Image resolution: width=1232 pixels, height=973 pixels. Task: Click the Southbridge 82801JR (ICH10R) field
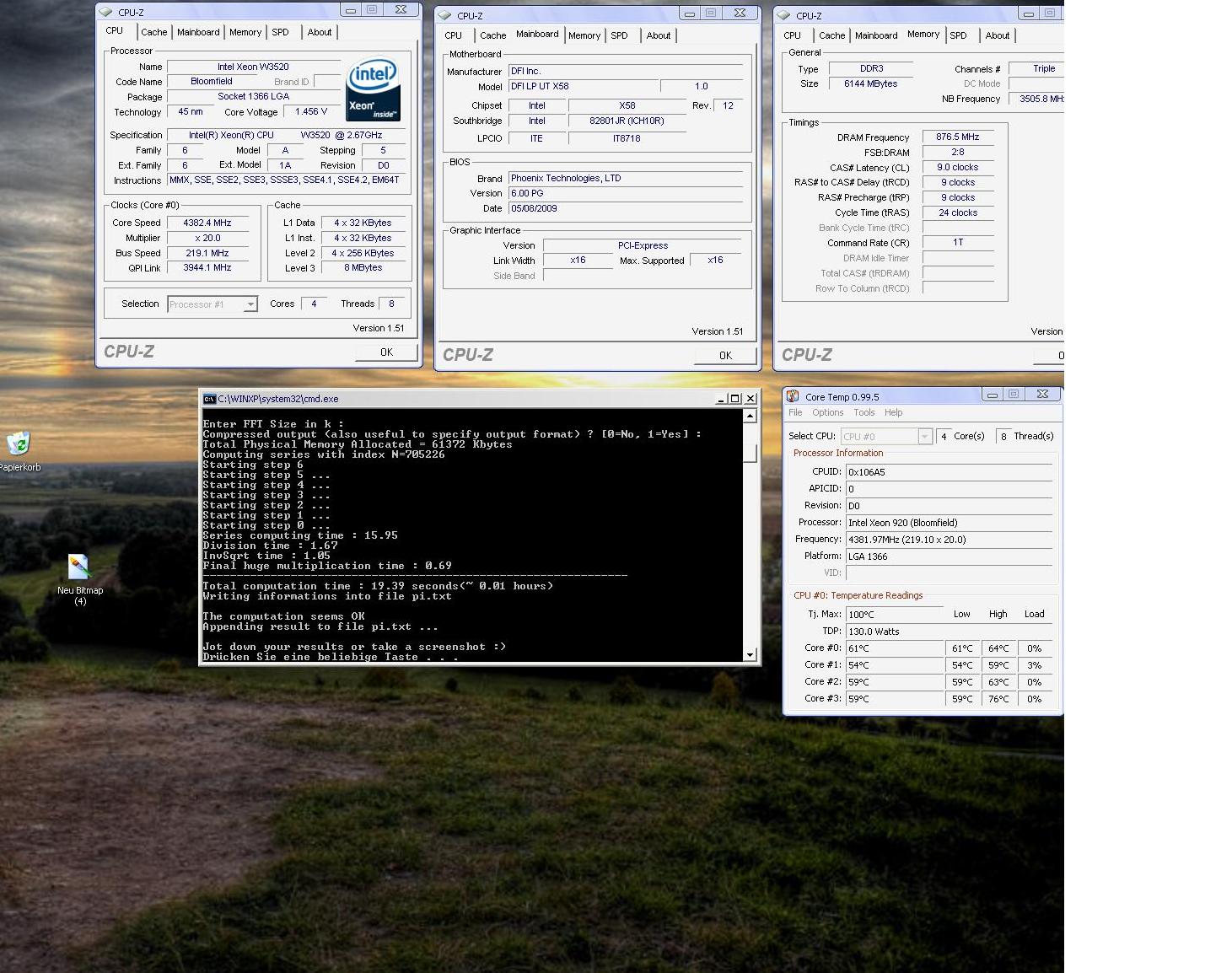point(627,121)
